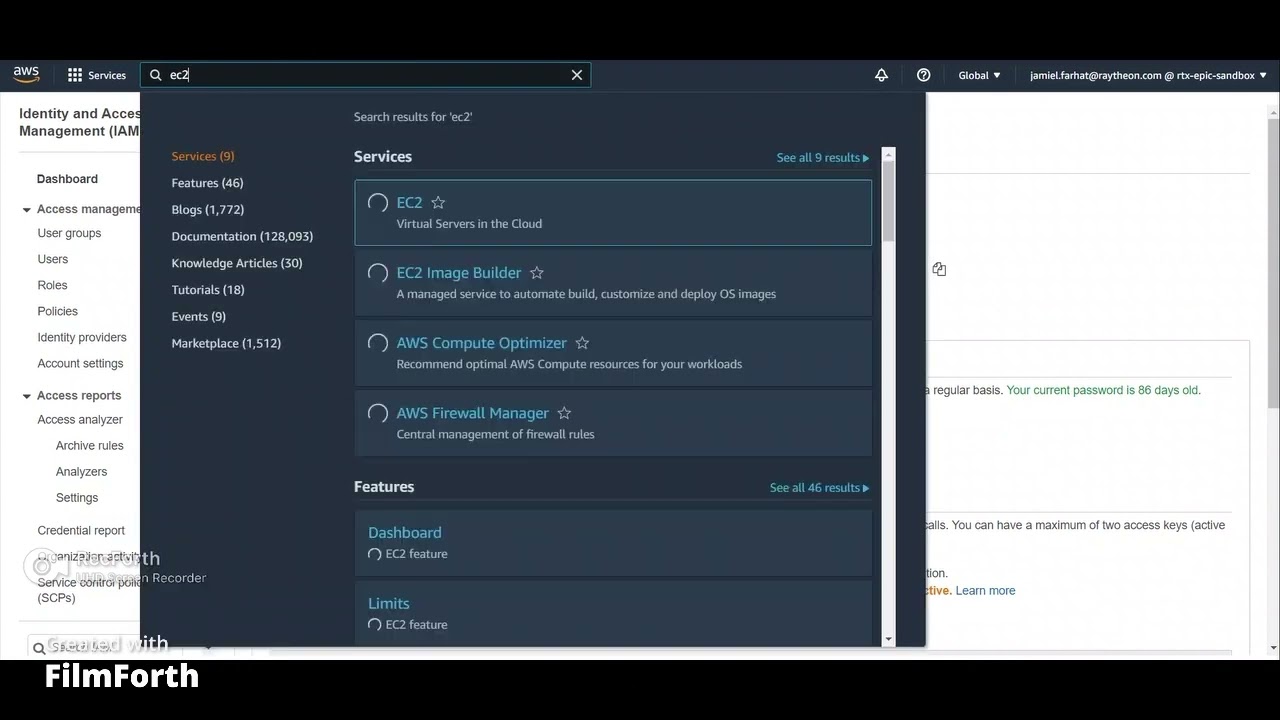The image size is (1280, 720).
Task: Click See all 9 results link
Action: tap(823, 158)
